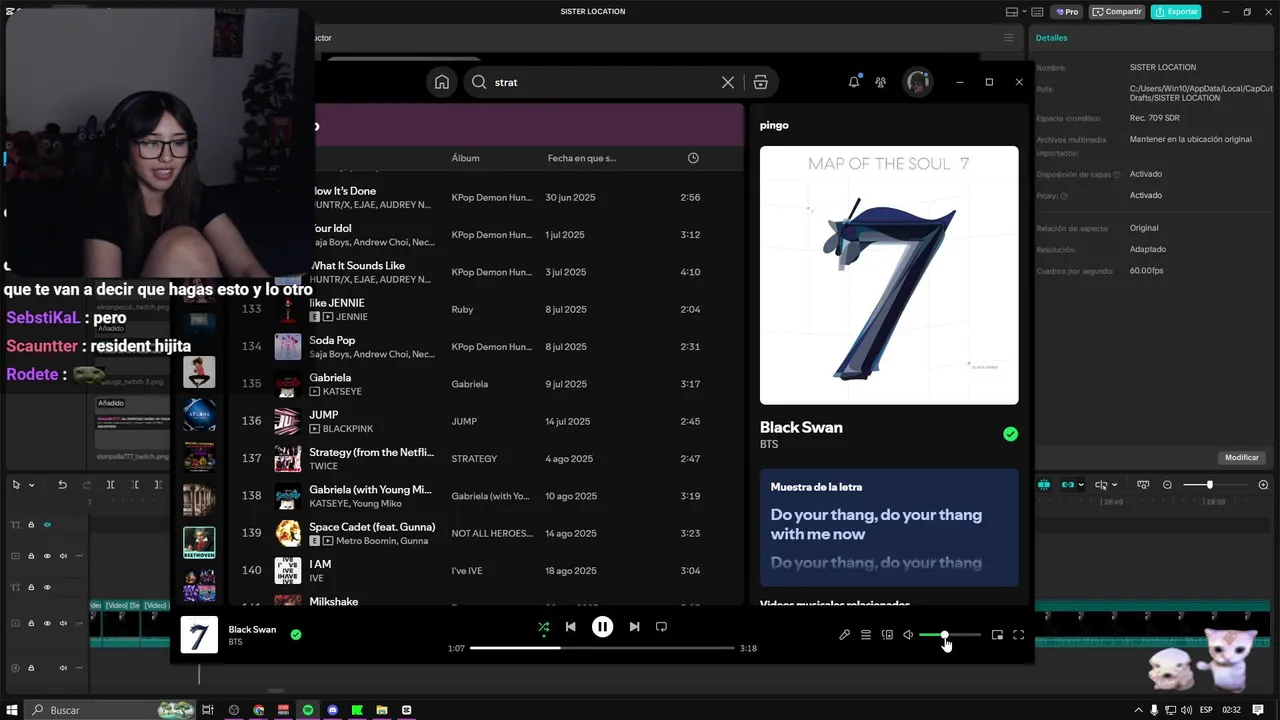Adjust CapCut timeline zoom slider
This screenshot has width=1280, height=720.
[1213, 485]
